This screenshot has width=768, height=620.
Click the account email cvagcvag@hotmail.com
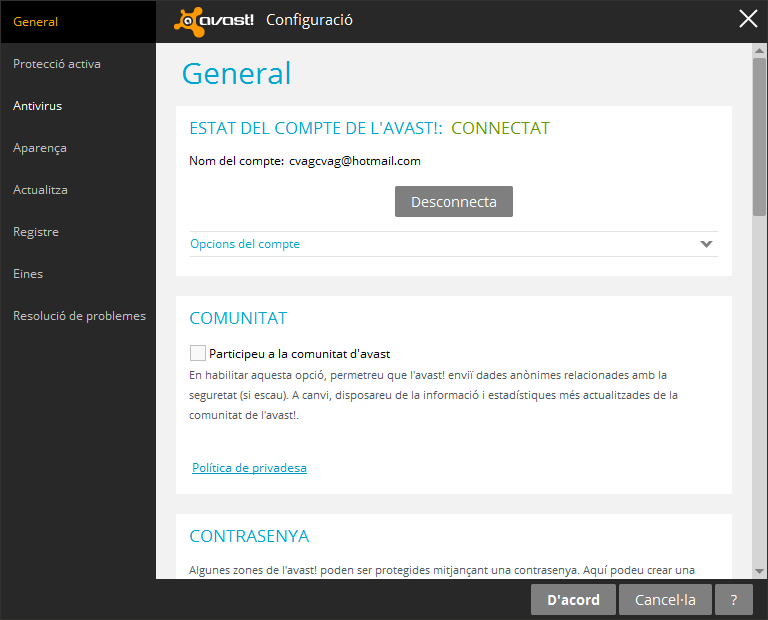355,161
